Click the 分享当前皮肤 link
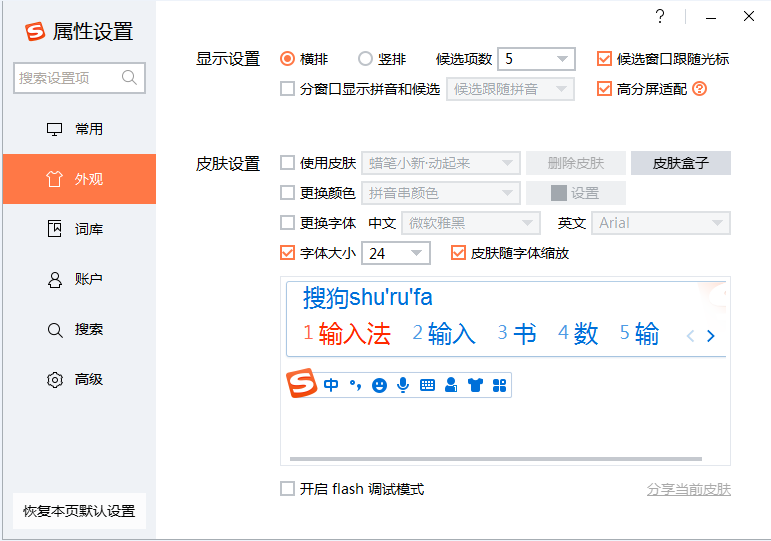771x541 pixels. tap(688, 489)
